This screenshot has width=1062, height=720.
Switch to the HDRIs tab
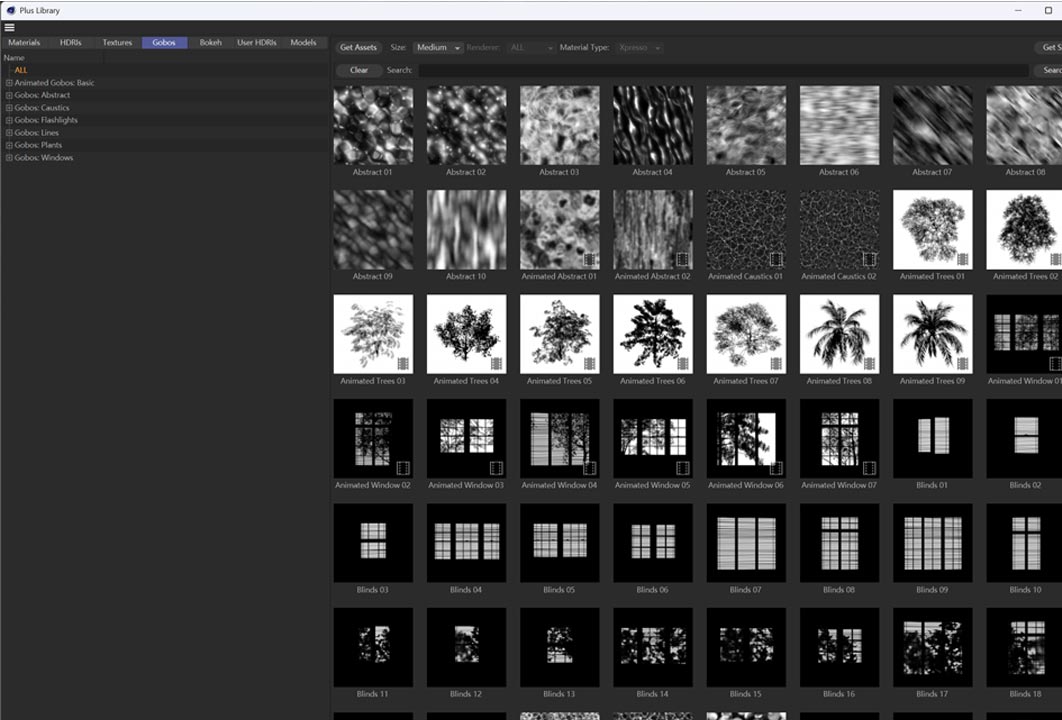(x=70, y=43)
